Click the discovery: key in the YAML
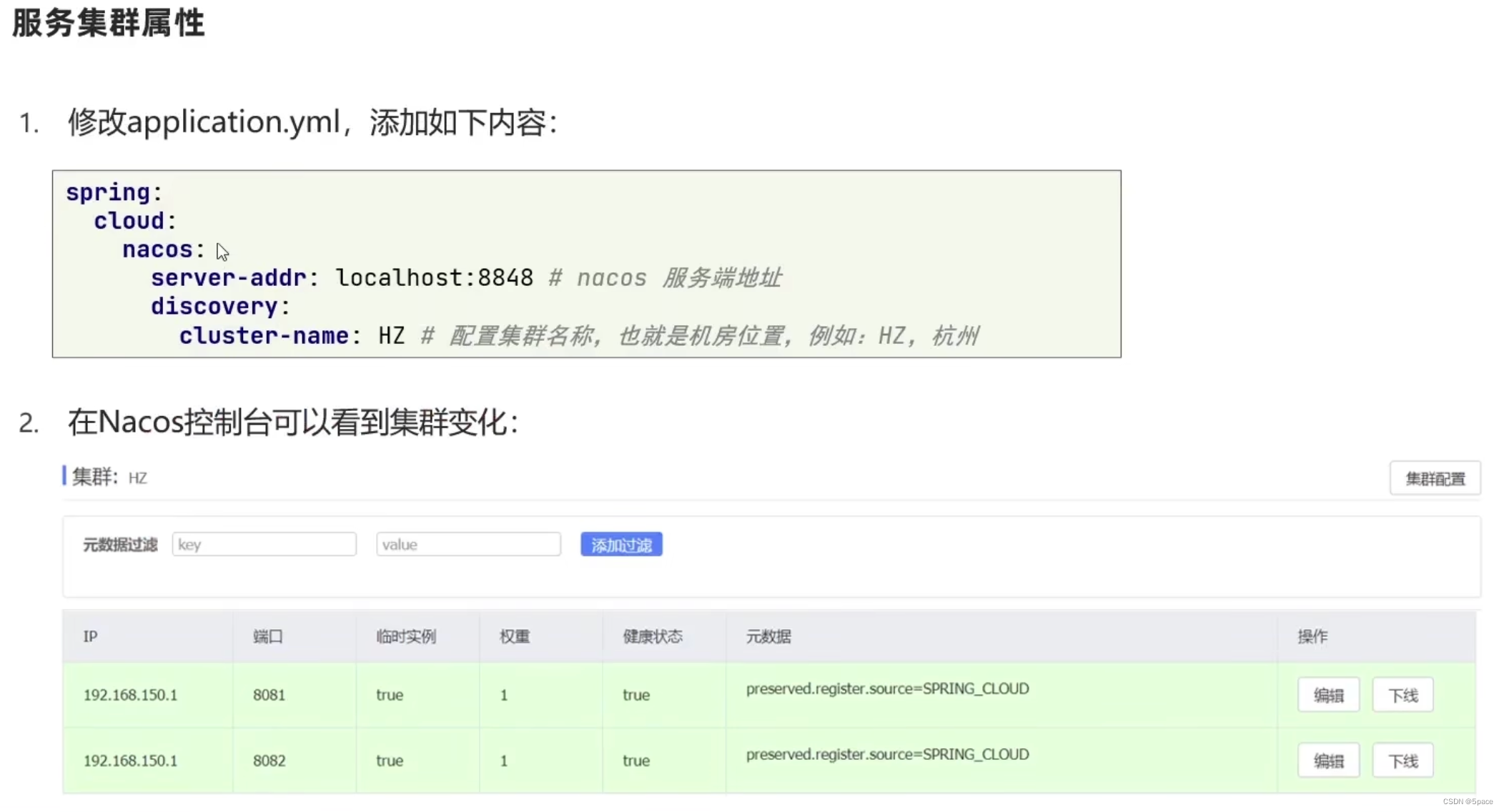 pos(220,306)
